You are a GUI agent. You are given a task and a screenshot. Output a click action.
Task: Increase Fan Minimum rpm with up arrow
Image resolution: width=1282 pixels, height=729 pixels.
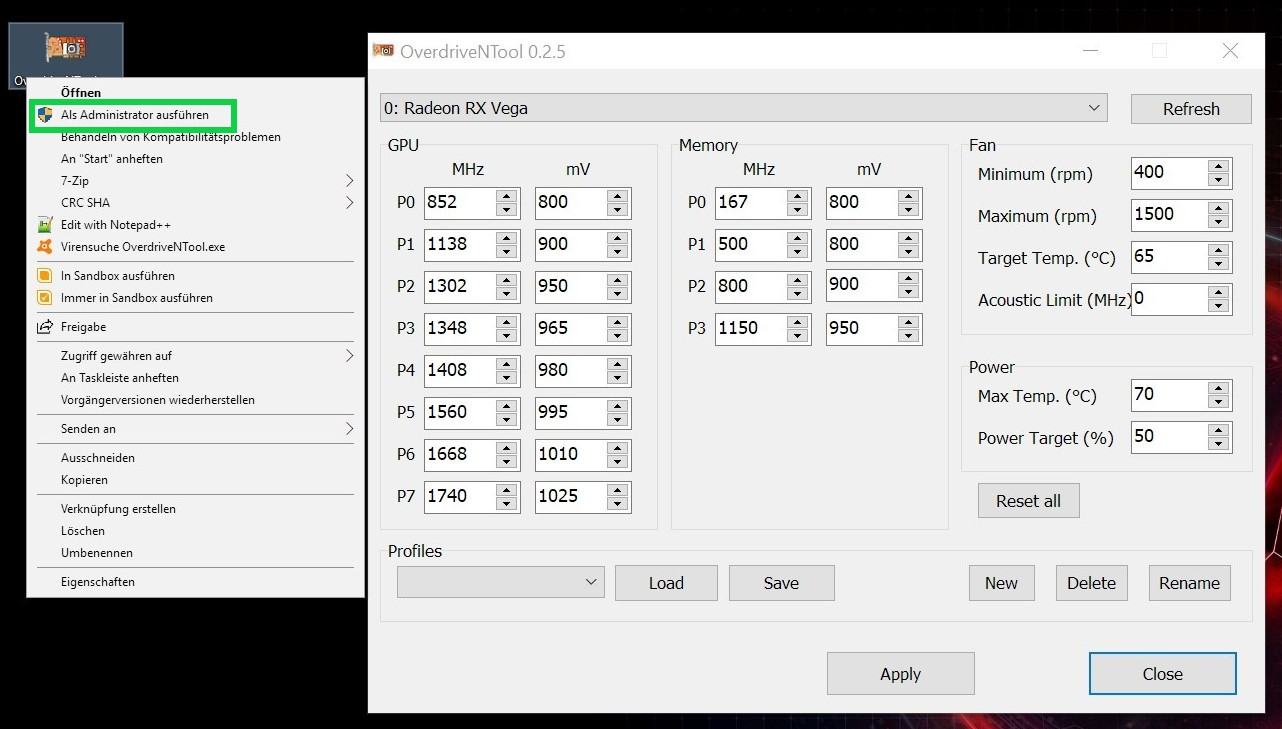click(x=1218, y=166)
